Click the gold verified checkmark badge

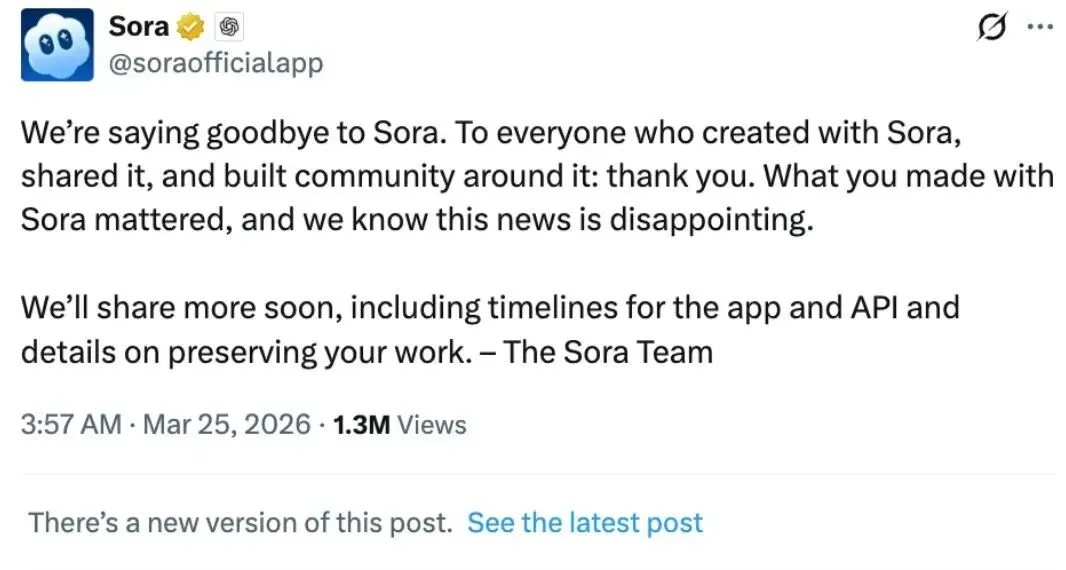tap(189, 27)
